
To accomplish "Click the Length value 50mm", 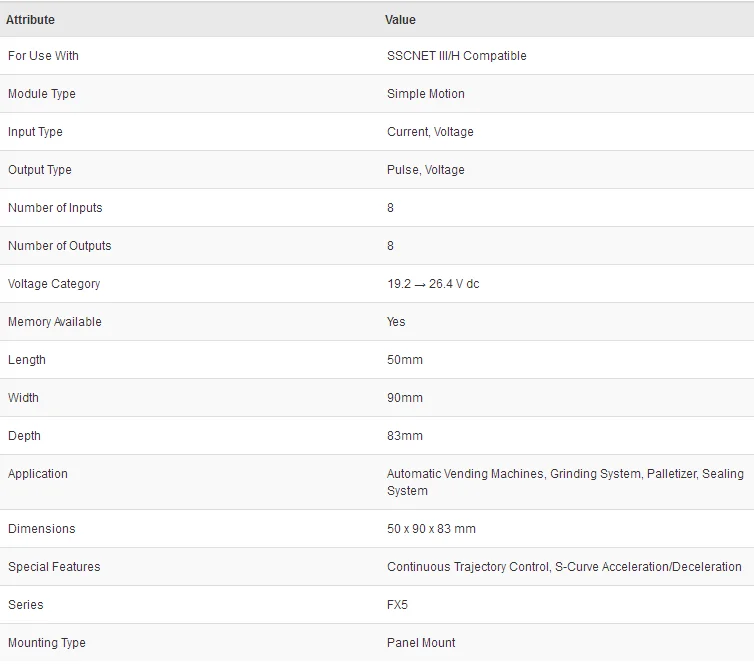I will tap(405, 360).
